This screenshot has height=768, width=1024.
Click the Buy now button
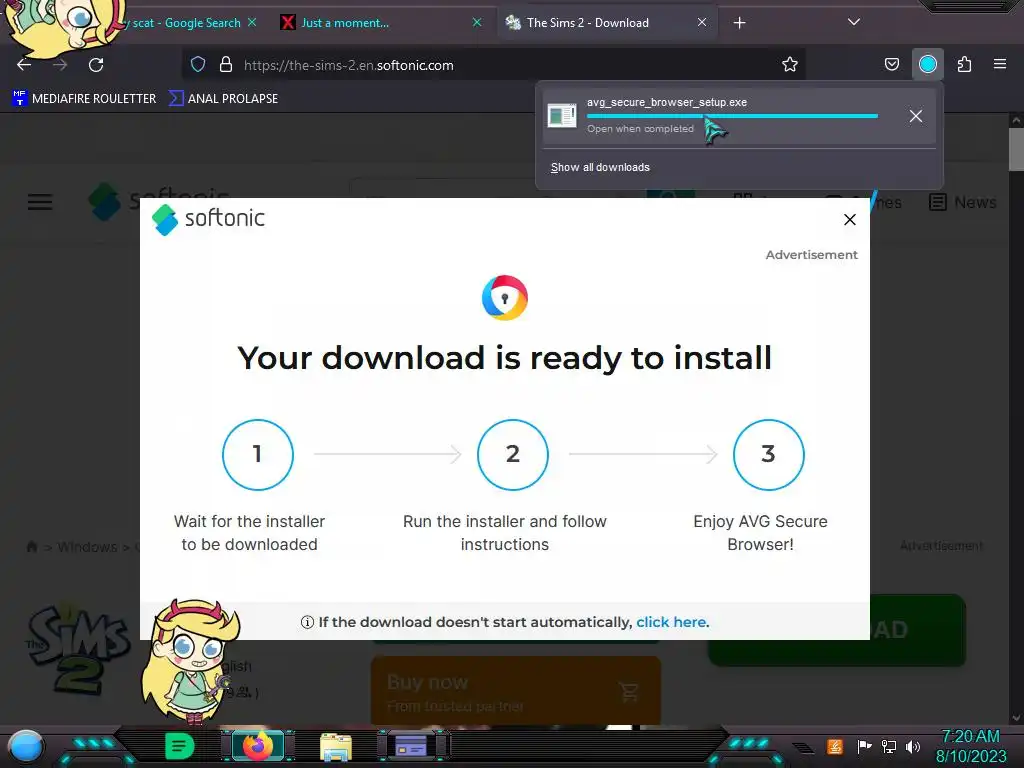516,692
